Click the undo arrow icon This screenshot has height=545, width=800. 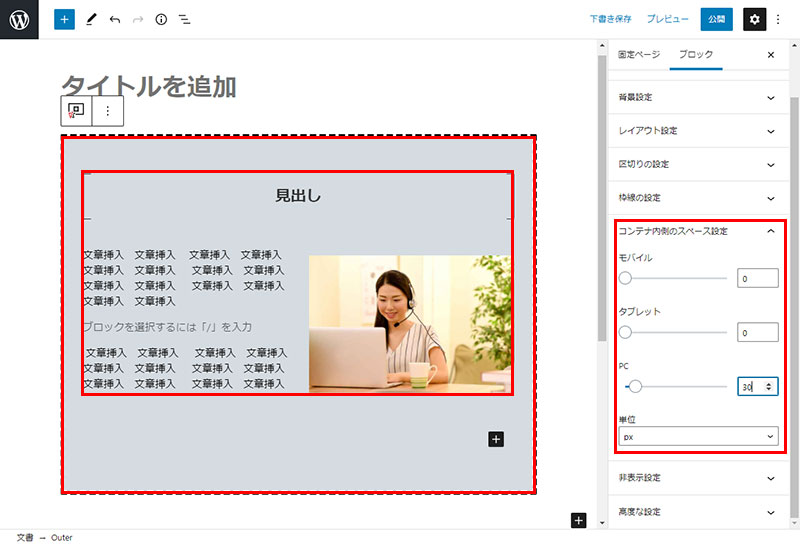point(115,19)
